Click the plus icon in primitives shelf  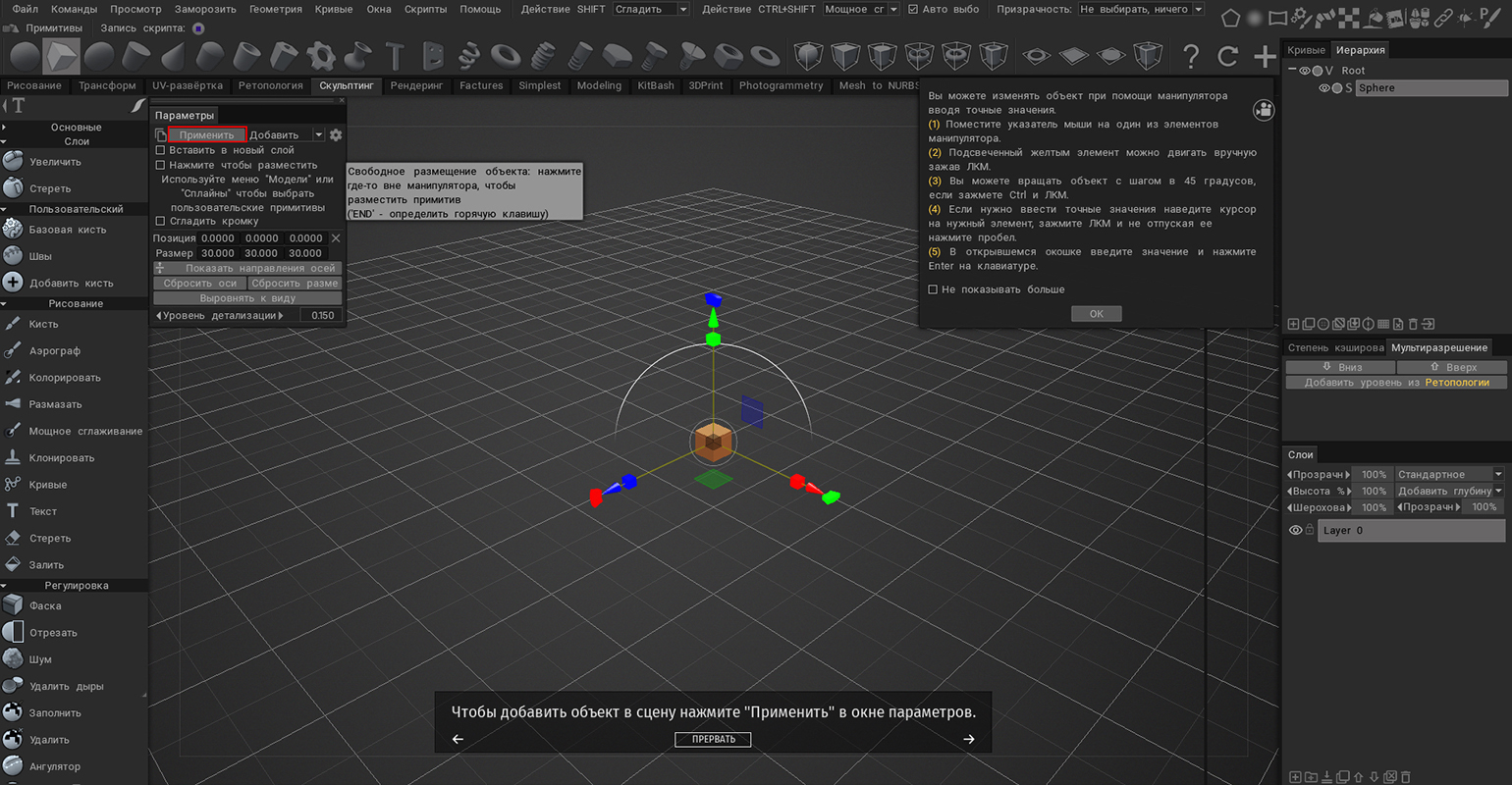[1265, 56]
